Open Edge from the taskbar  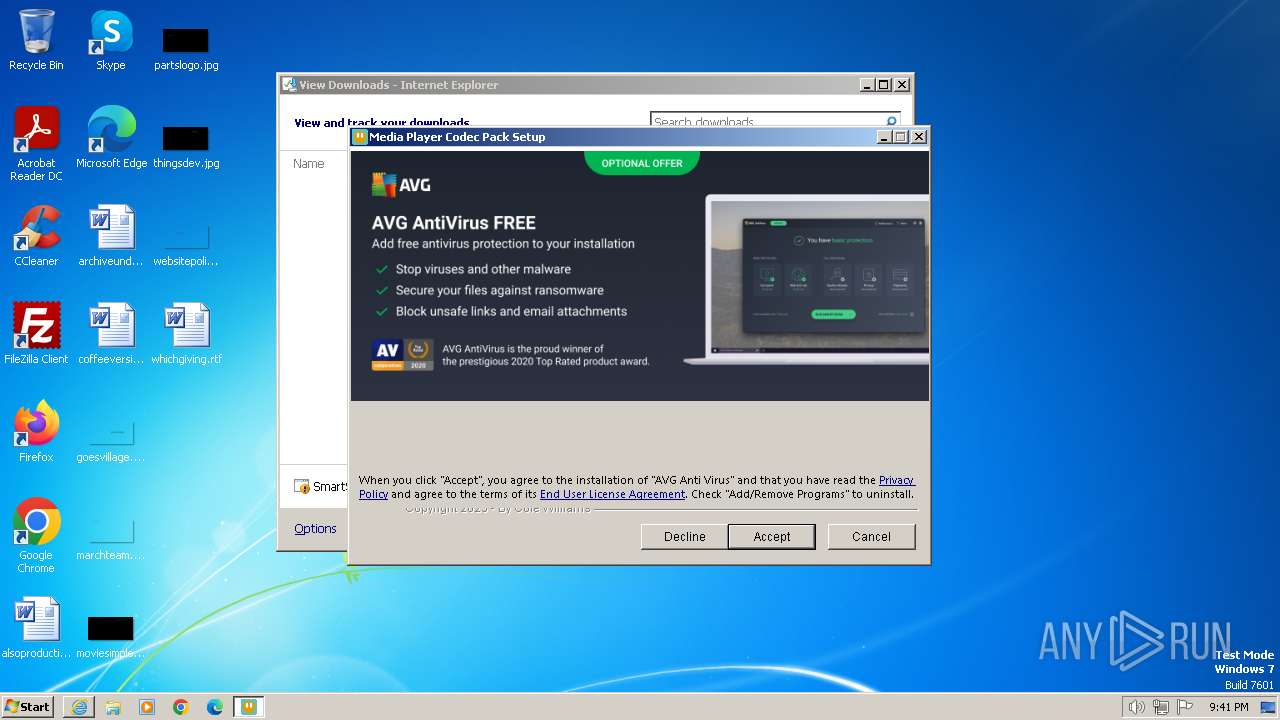215,707
